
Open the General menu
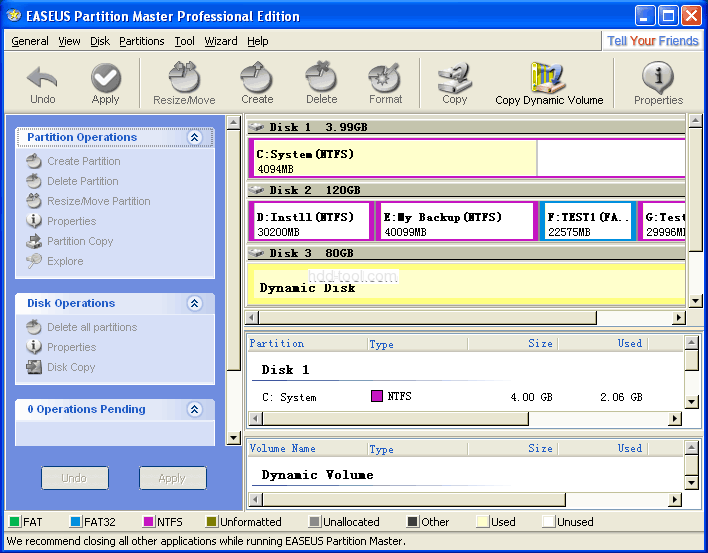(30, 41)
